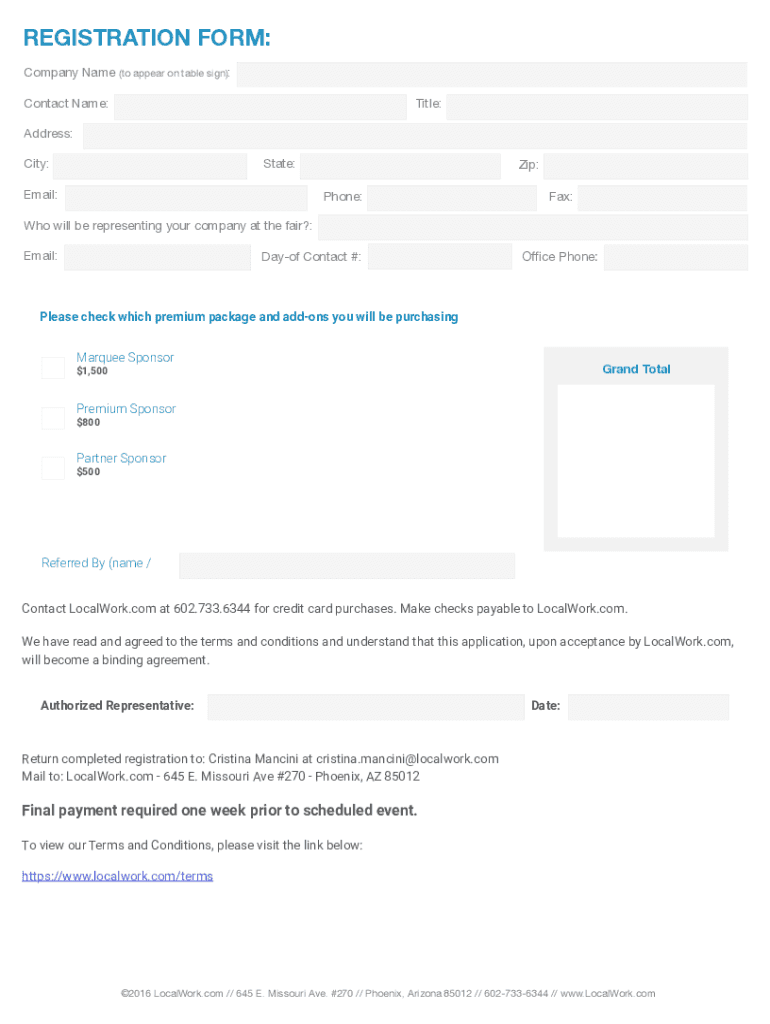Image resolution: width=770 pixels, height=1024 pixels.
Task: Select the Partner Sponsor $500 checkbox
Action: pos(53,468)
